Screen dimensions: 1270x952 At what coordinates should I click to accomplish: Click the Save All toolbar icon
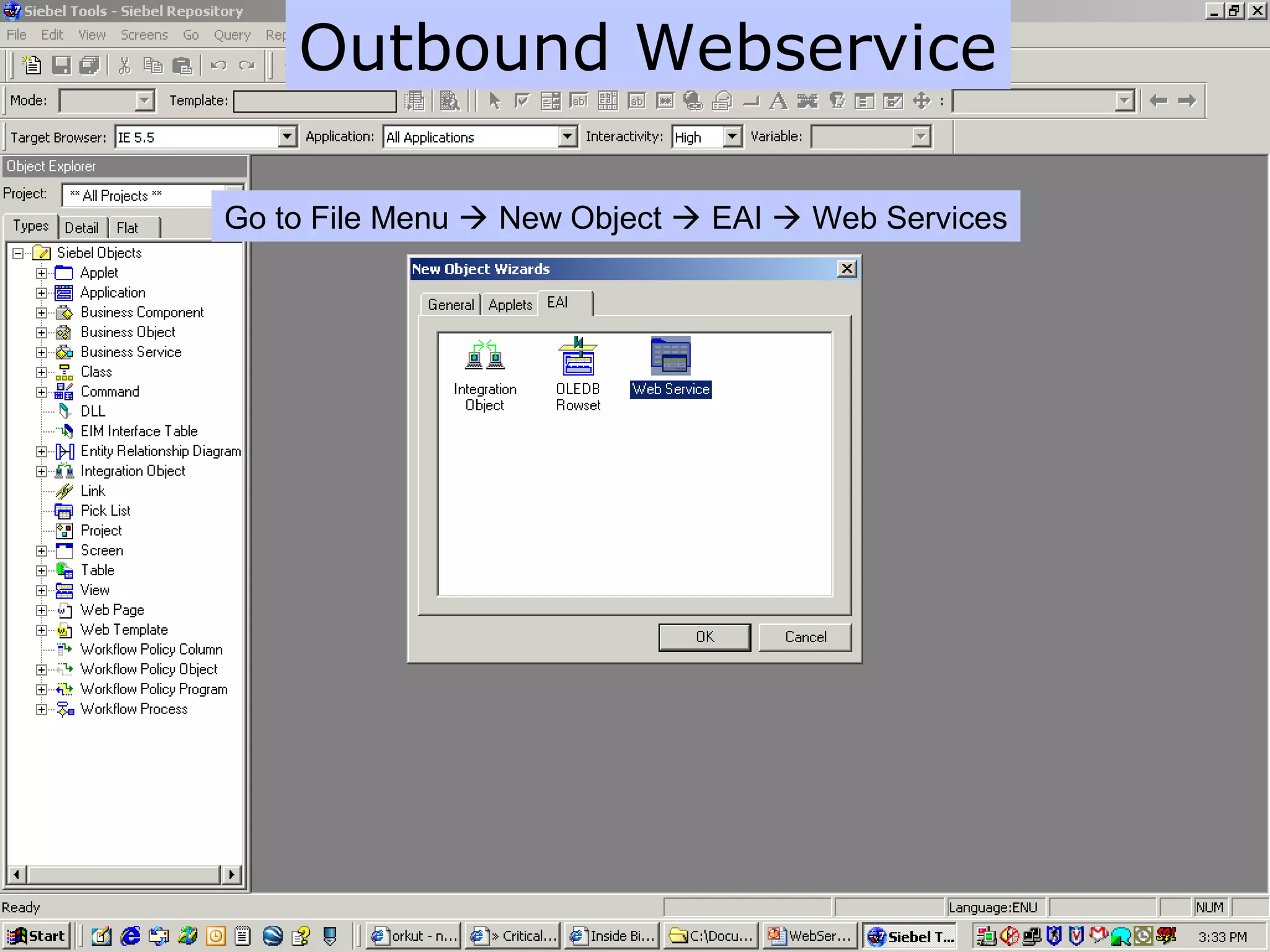point(90,65)
